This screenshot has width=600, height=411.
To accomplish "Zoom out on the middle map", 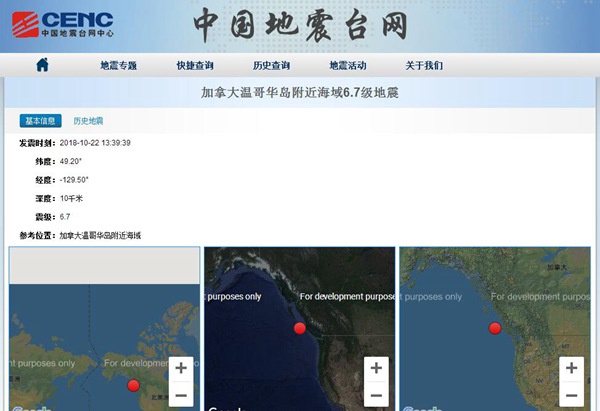I will (376, 396).
